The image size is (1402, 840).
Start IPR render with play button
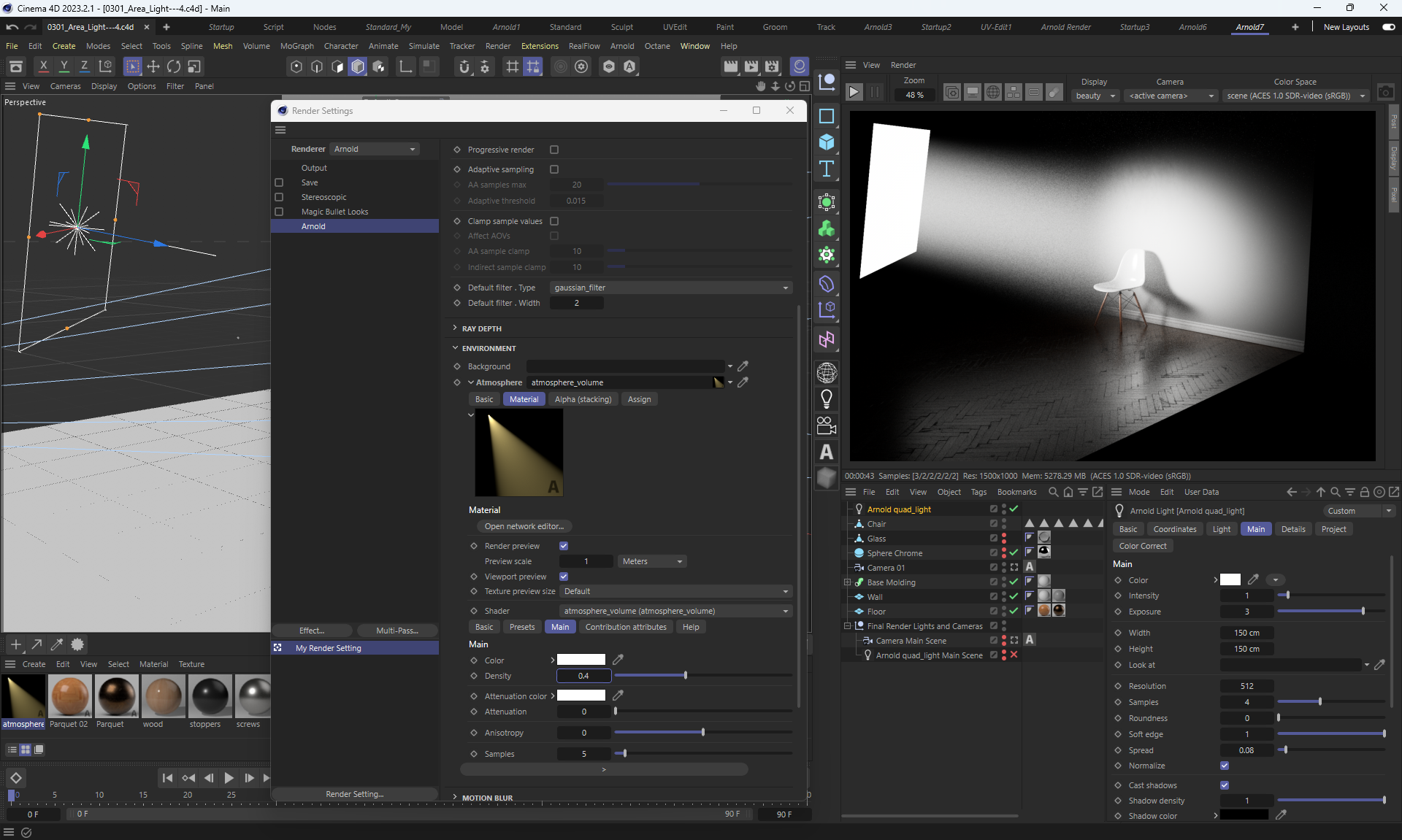[854, 93]
